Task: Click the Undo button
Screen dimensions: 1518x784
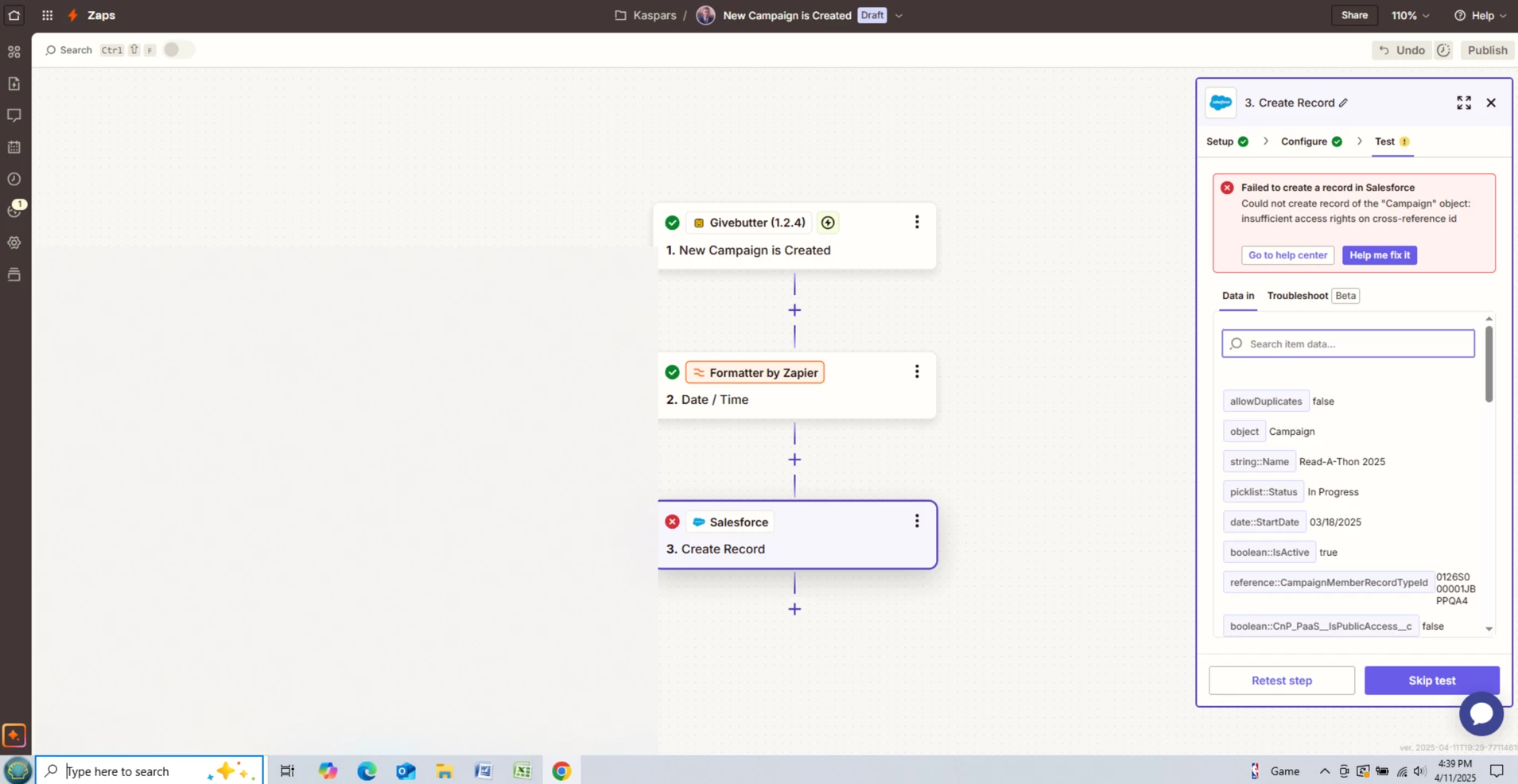Action: click(1401, 50)
